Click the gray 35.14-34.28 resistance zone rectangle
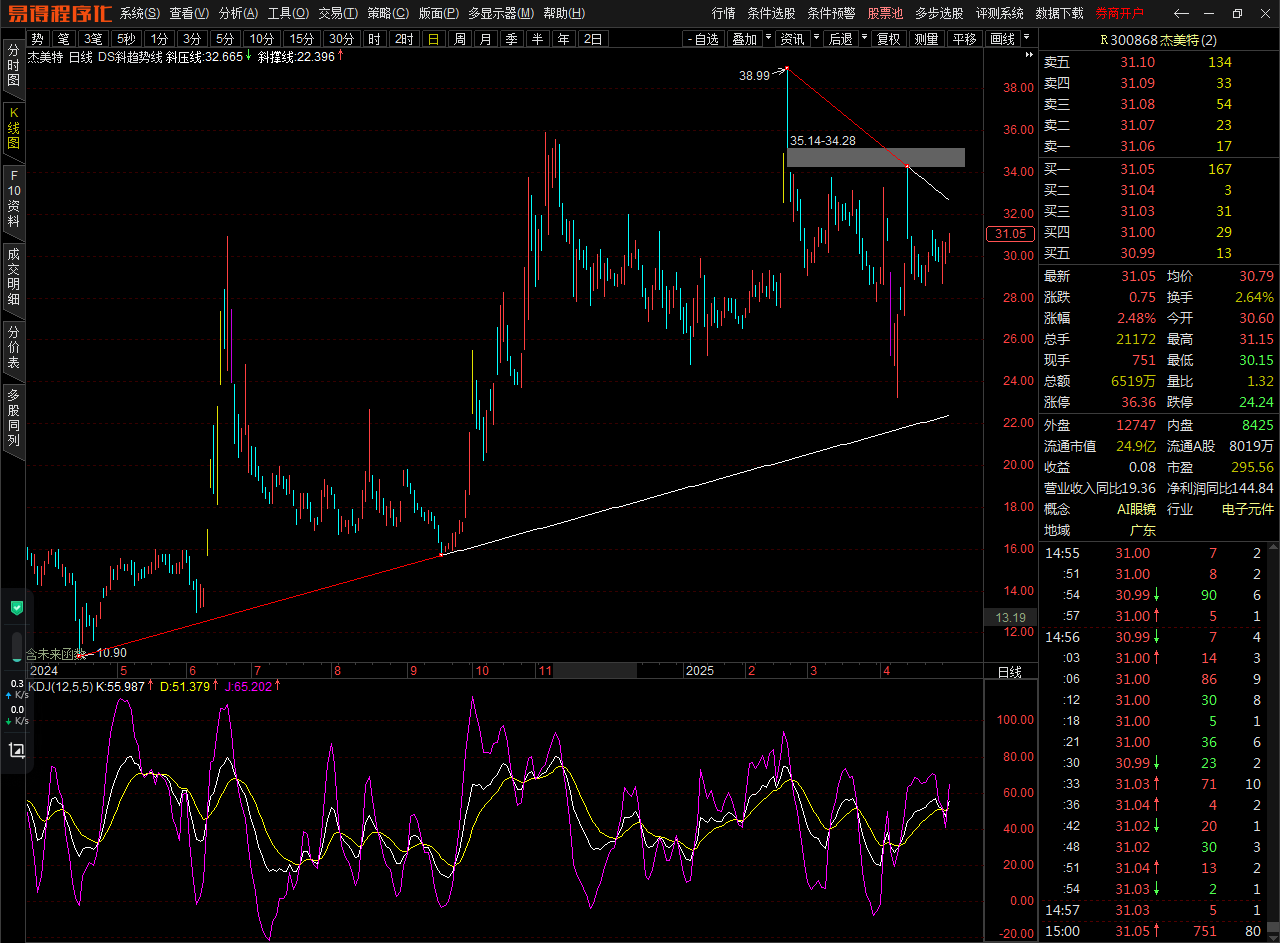 point(875,157)
